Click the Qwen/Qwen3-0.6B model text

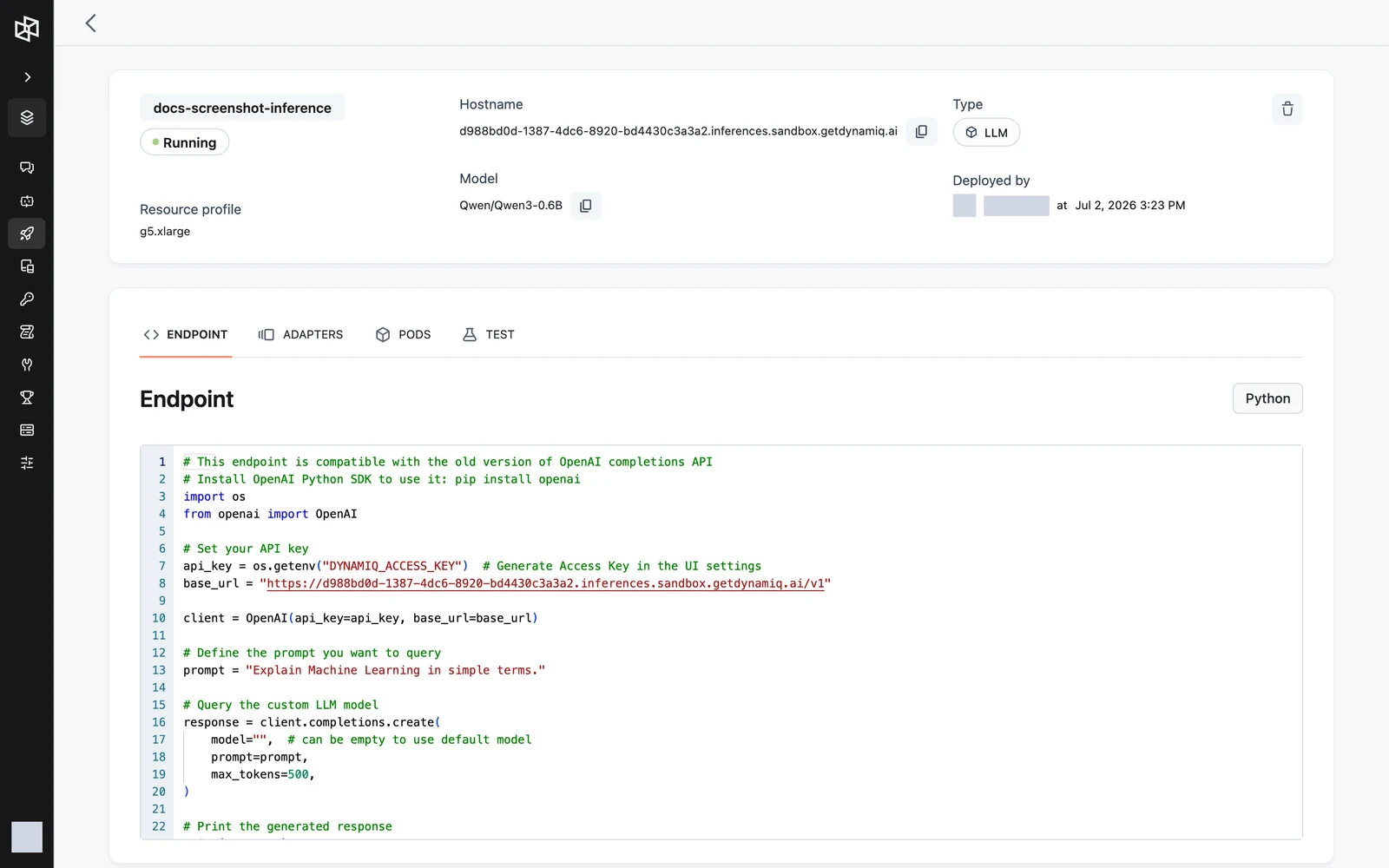coord(510,206)
